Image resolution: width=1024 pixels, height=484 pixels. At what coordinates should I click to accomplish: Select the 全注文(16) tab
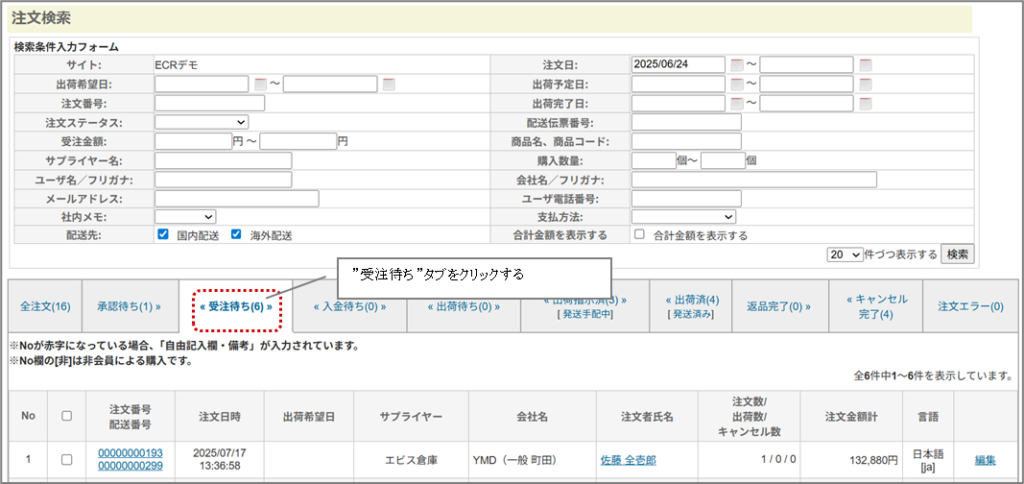click(45, 307)
